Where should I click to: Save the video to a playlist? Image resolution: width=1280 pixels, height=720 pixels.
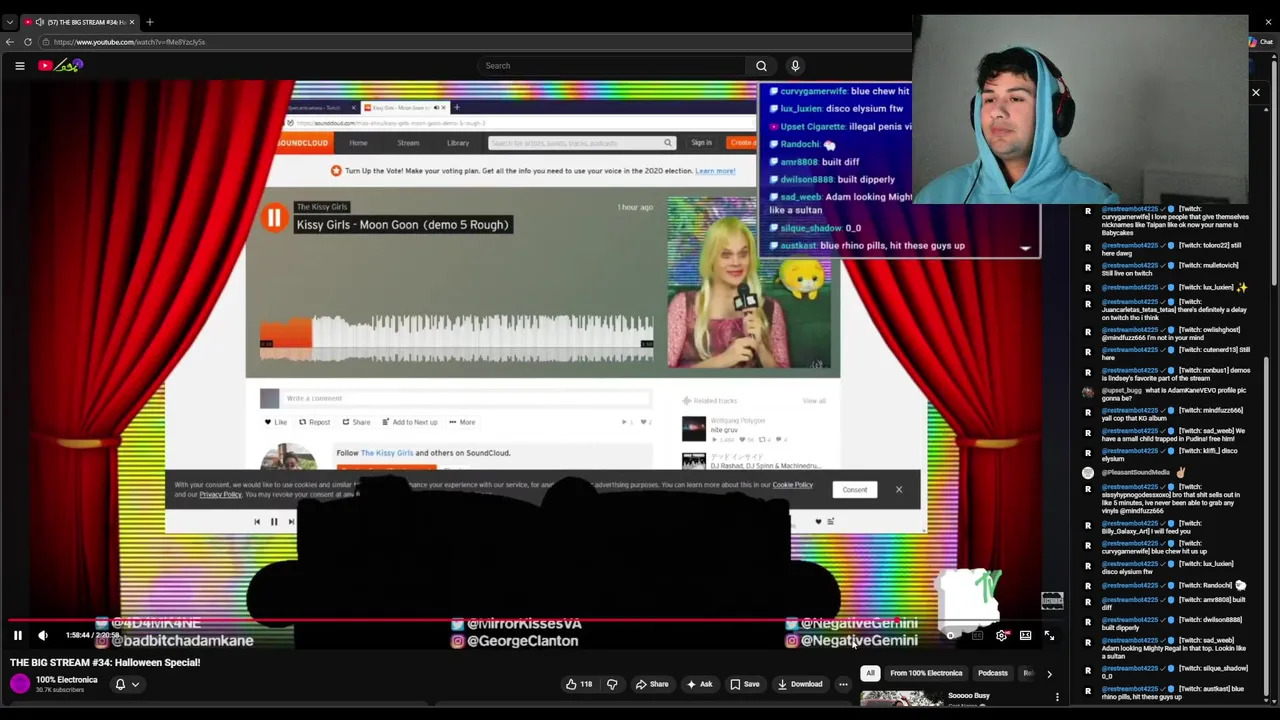(744, 684)
